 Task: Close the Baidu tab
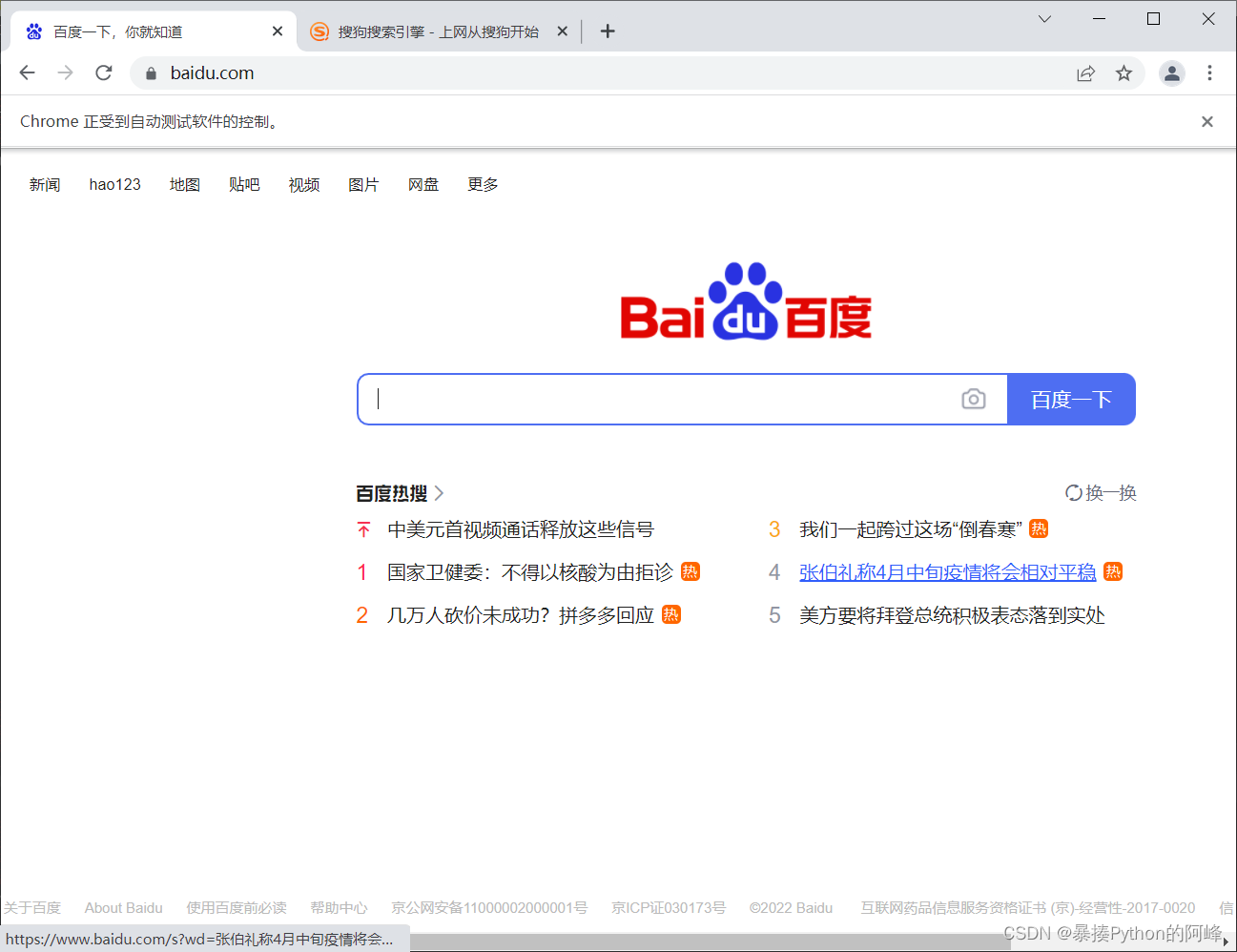pyautogui.click(x=278, y=31)
